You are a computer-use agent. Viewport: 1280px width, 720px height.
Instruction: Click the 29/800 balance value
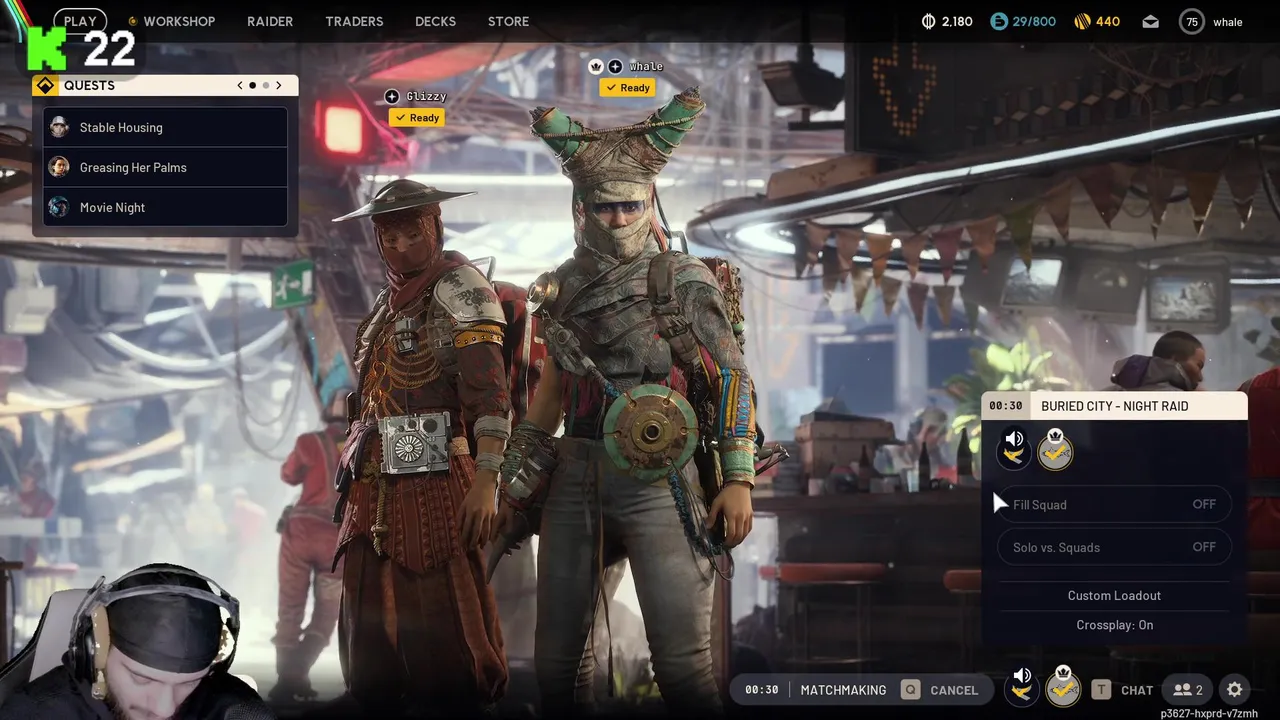tap(1034, 21)
